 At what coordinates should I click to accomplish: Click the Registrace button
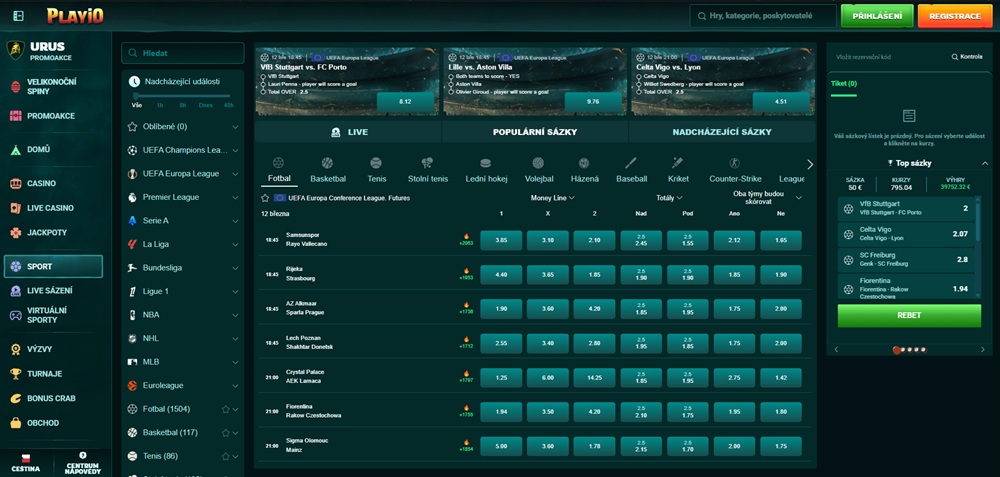[x=955, y=16]
